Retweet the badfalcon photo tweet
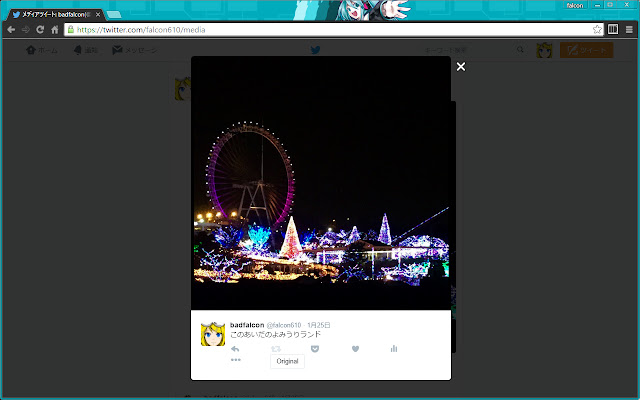640x400 pixels. [x=276, y=349]
